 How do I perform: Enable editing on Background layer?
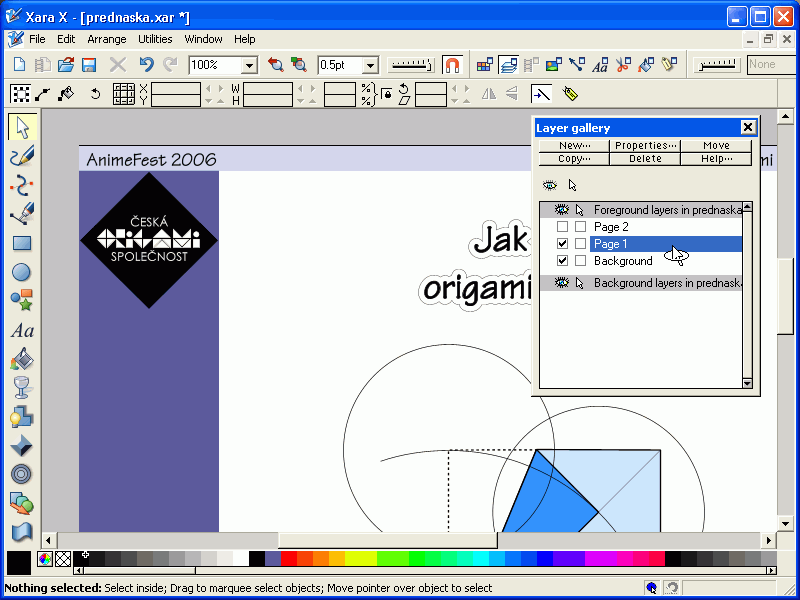pyautogui.click(x=580, y=261)
